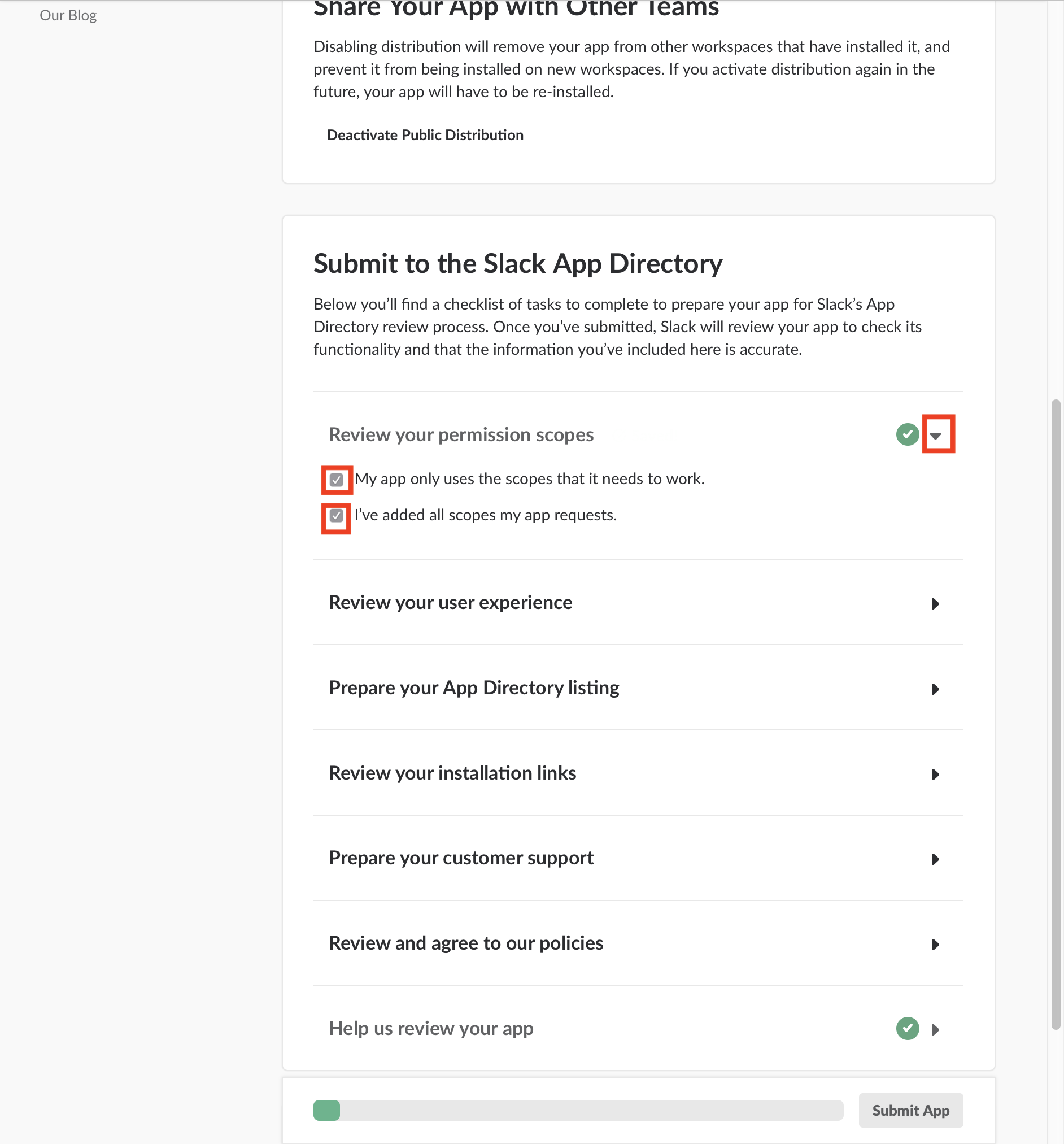This screenshot has height=1144, width=1064.
Task: Expand Help us review your app arrow
Action: click(935, 1029)
